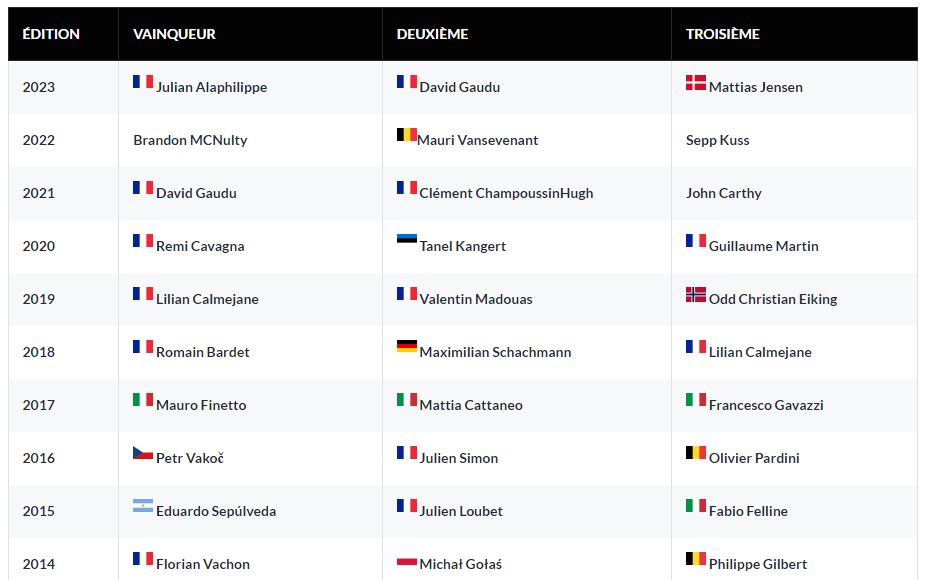Click the German flag next to Maximilian Schachmann
This screenshot has width=927, height=580.
tap(406, 347)
